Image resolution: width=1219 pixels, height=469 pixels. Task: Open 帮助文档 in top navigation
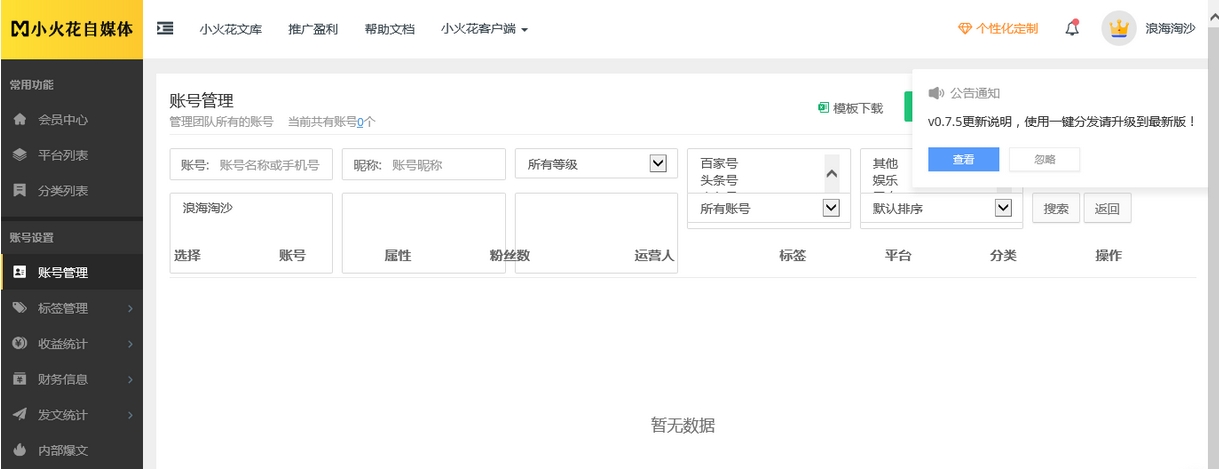point(390,29)
